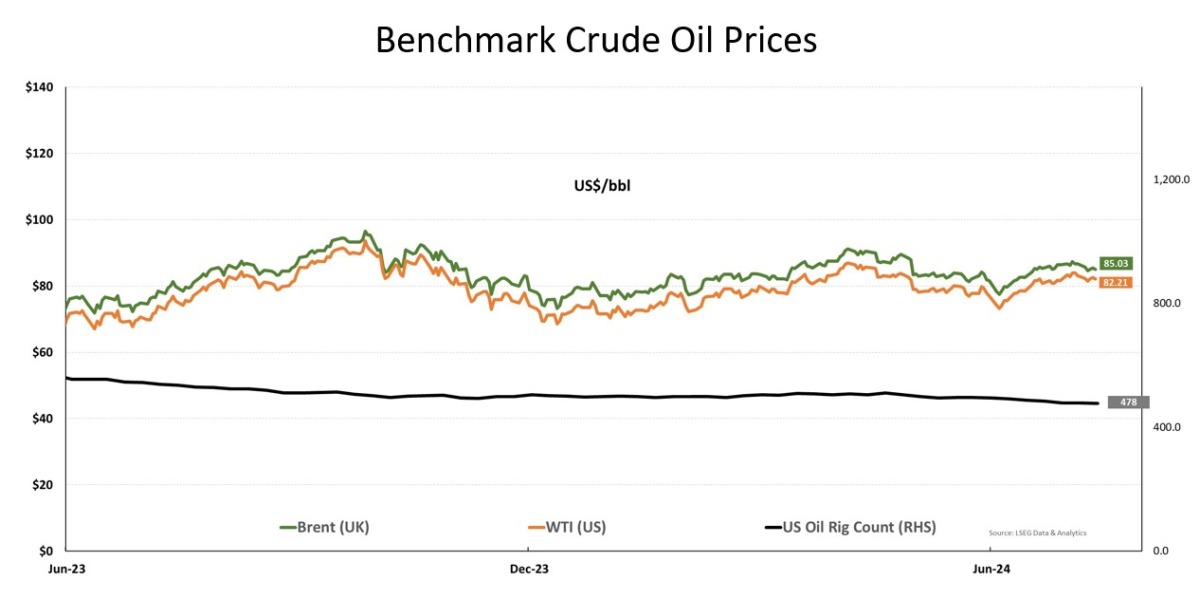Click the Jun-23 x-axis label

point(67,569)
